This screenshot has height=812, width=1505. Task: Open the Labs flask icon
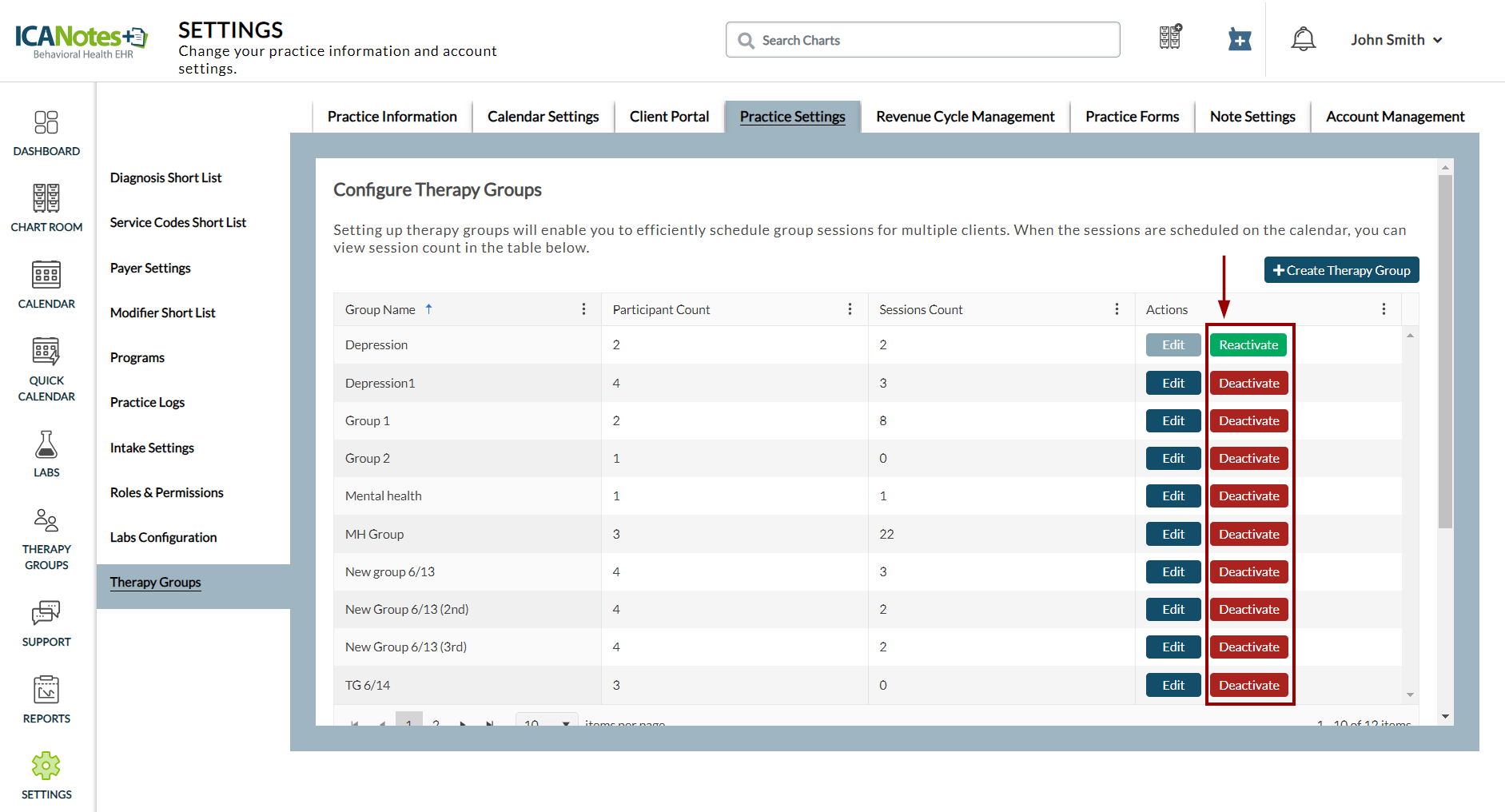tap(46, 445)
